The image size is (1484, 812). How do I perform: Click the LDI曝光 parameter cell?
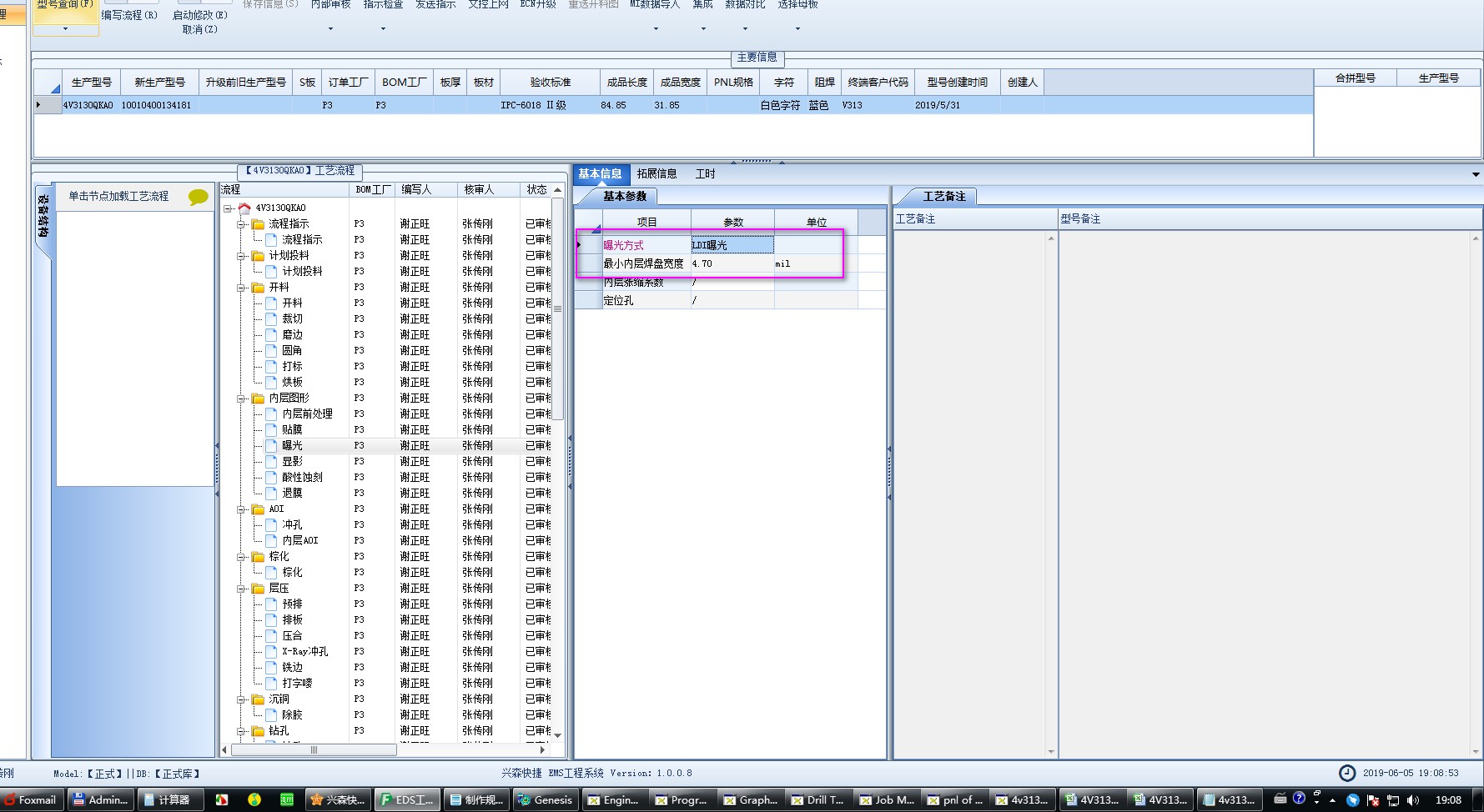coord(732,245)
